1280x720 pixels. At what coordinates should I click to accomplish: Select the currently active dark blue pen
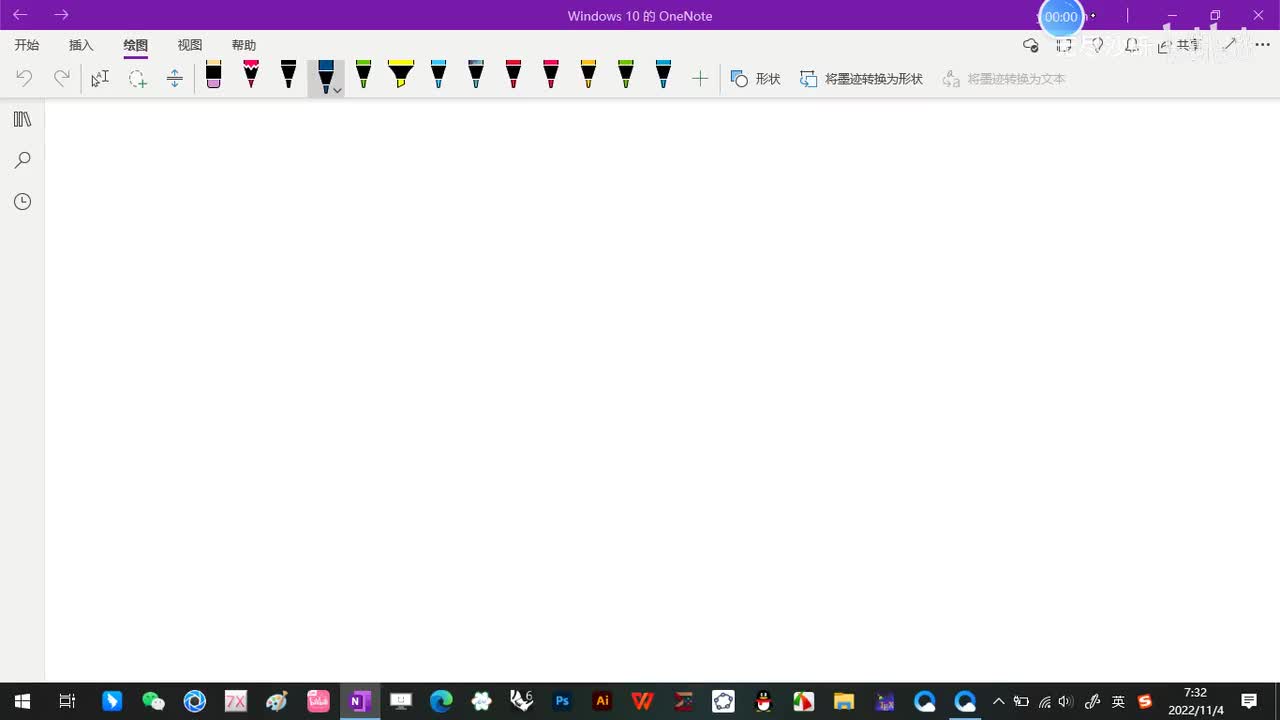point(326,76)
